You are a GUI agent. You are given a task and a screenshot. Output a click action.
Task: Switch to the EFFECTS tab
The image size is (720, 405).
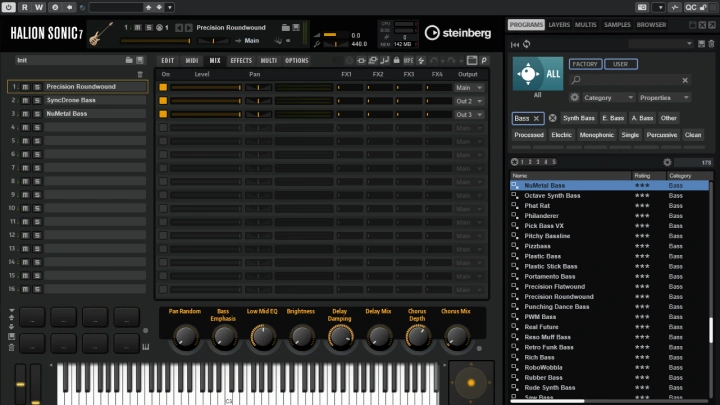point(241,61)
